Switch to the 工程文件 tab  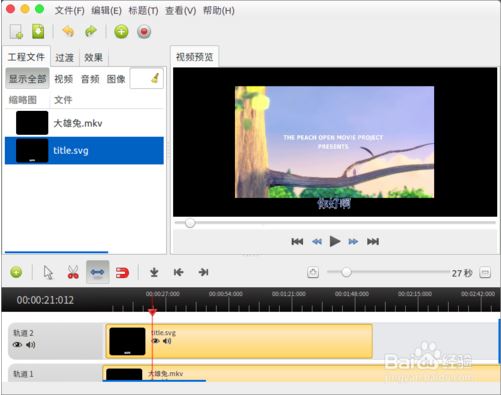click(x=26, y=57)
